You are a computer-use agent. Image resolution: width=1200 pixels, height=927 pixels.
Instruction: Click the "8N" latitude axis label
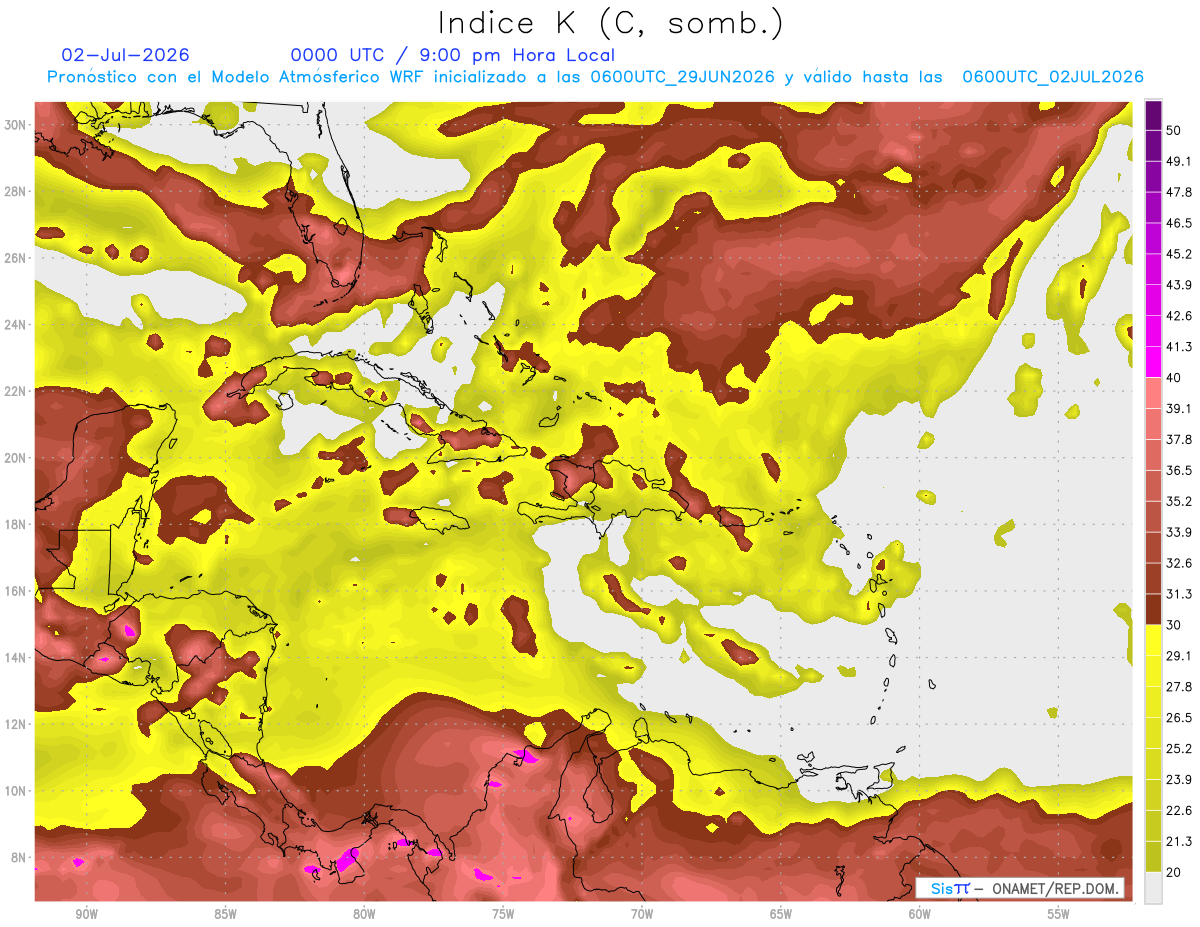[x=19, y=857]
